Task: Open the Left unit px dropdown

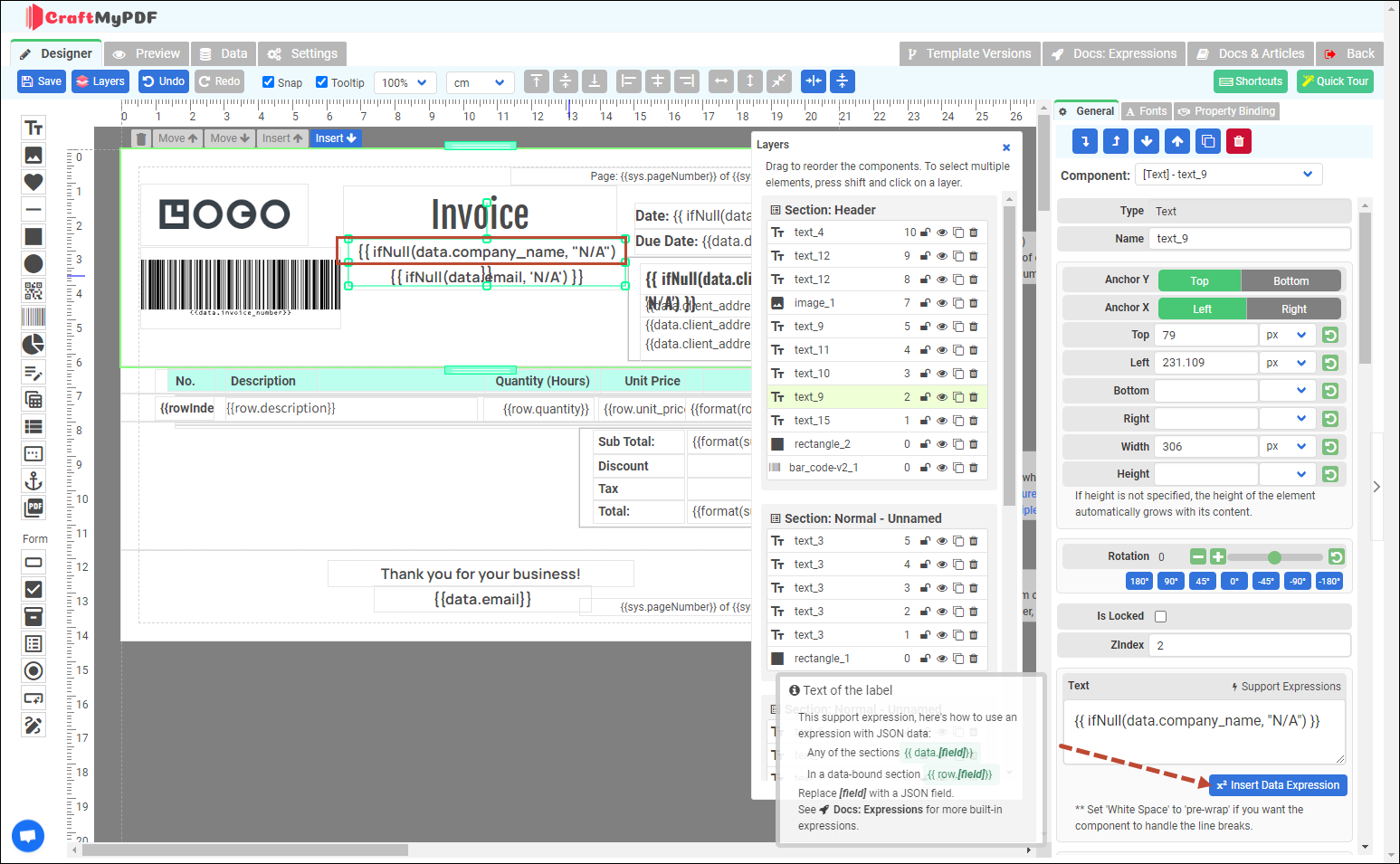Action: (1286, 363)
